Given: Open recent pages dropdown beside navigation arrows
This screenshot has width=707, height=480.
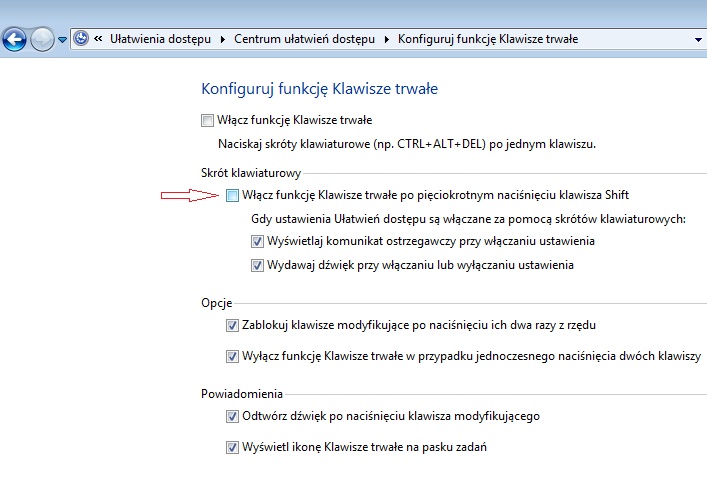Looking at the screenshot, I should [x=63, y=40].
